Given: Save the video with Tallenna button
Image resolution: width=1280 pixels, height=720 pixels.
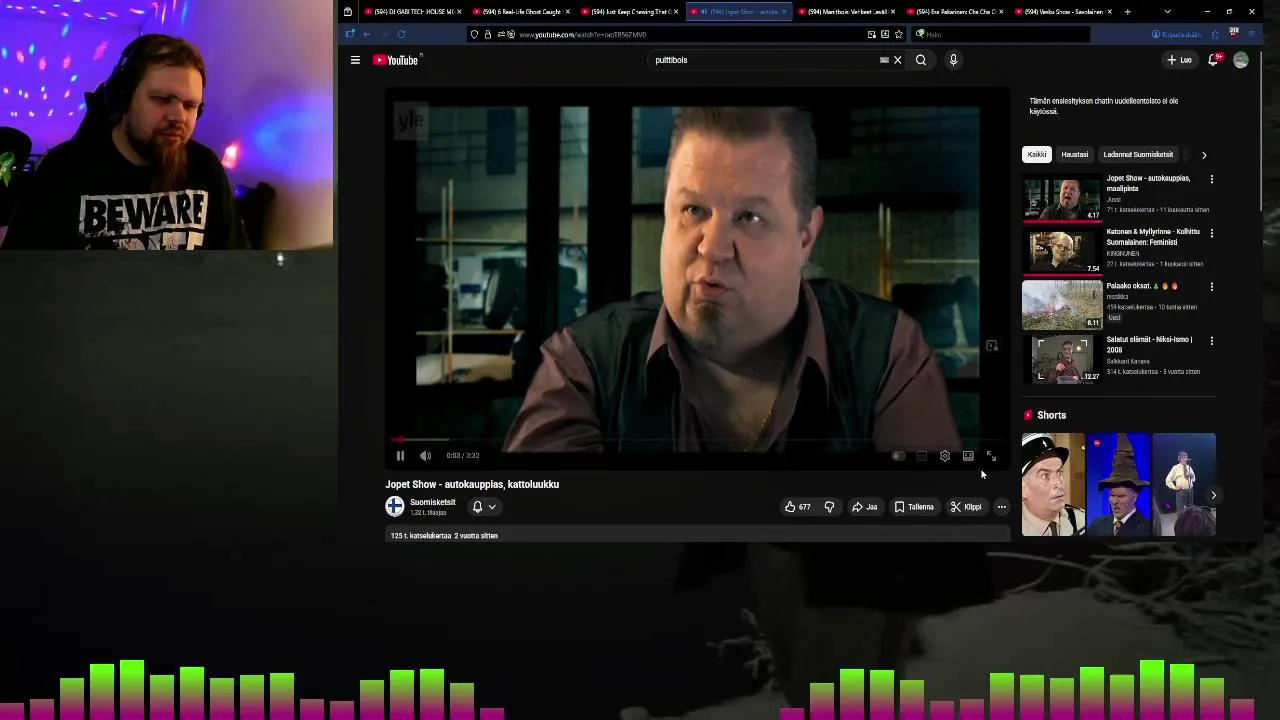Looking at the screenshot, I should [x=914, y=507].
